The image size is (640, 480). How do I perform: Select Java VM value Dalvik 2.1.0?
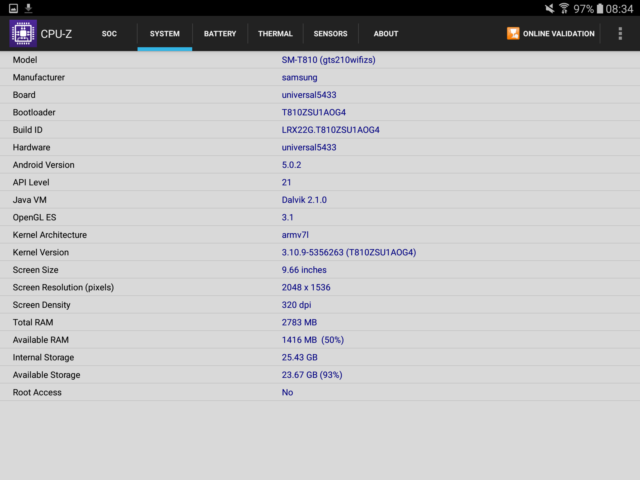304,200
